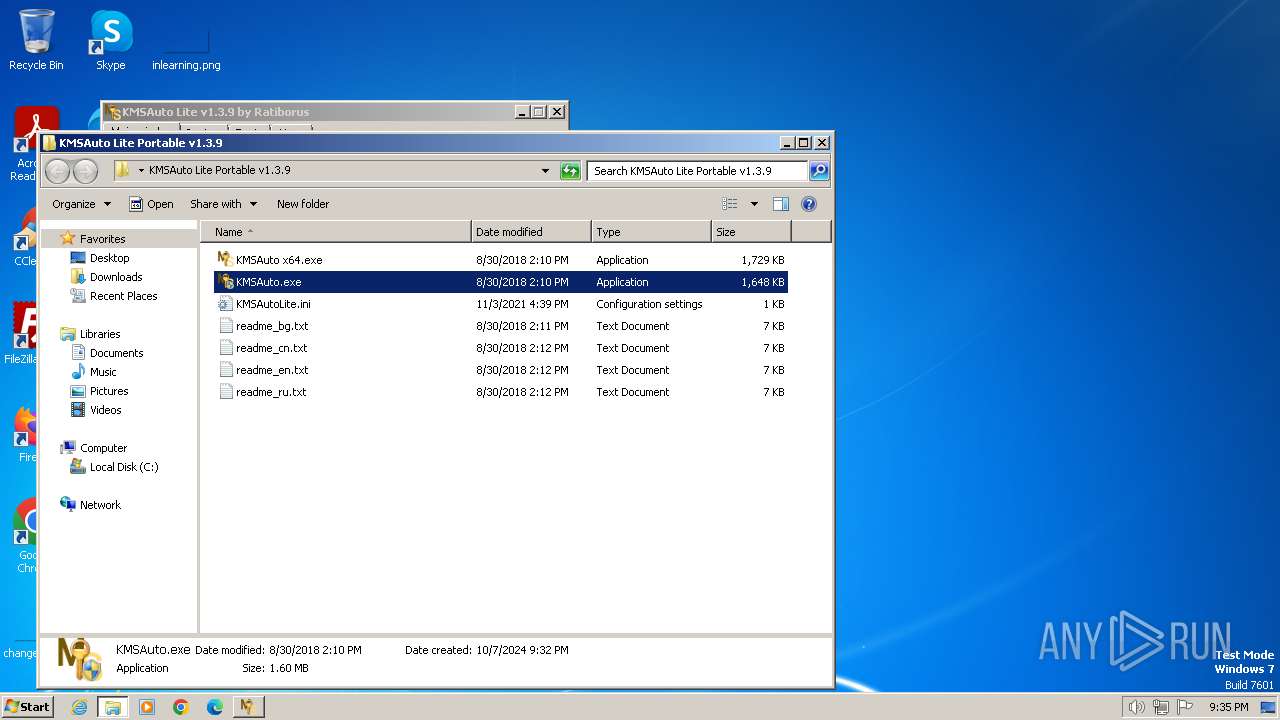Viewport: 1280px width, 720px height.
Task: Switch to the KMSAuto taskbar icon
Action: (x=248, y=707)
